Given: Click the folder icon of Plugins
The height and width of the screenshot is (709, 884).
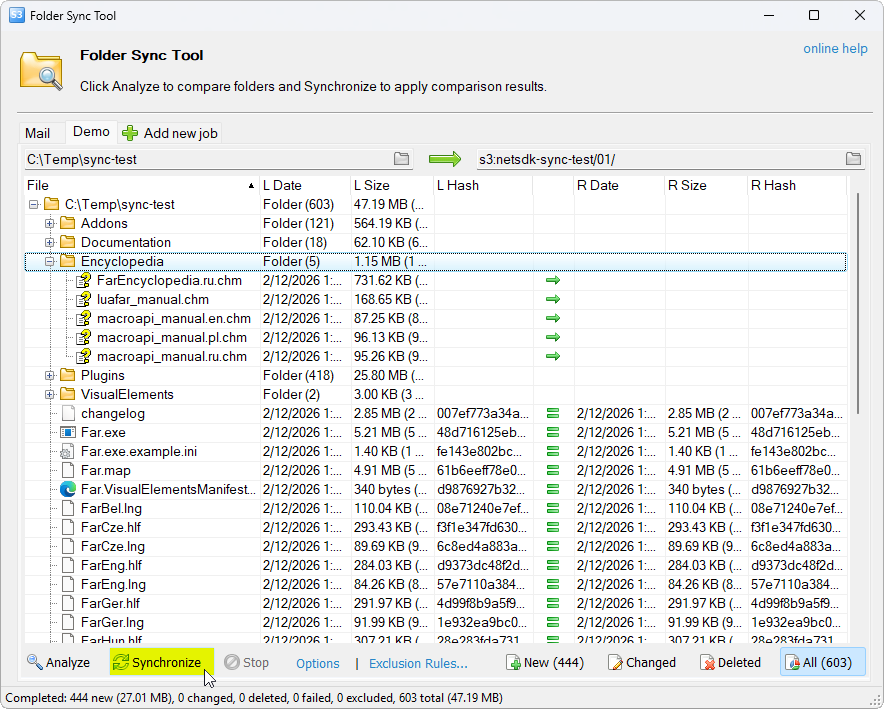Looking at the screenshot, I should point(68,375).
